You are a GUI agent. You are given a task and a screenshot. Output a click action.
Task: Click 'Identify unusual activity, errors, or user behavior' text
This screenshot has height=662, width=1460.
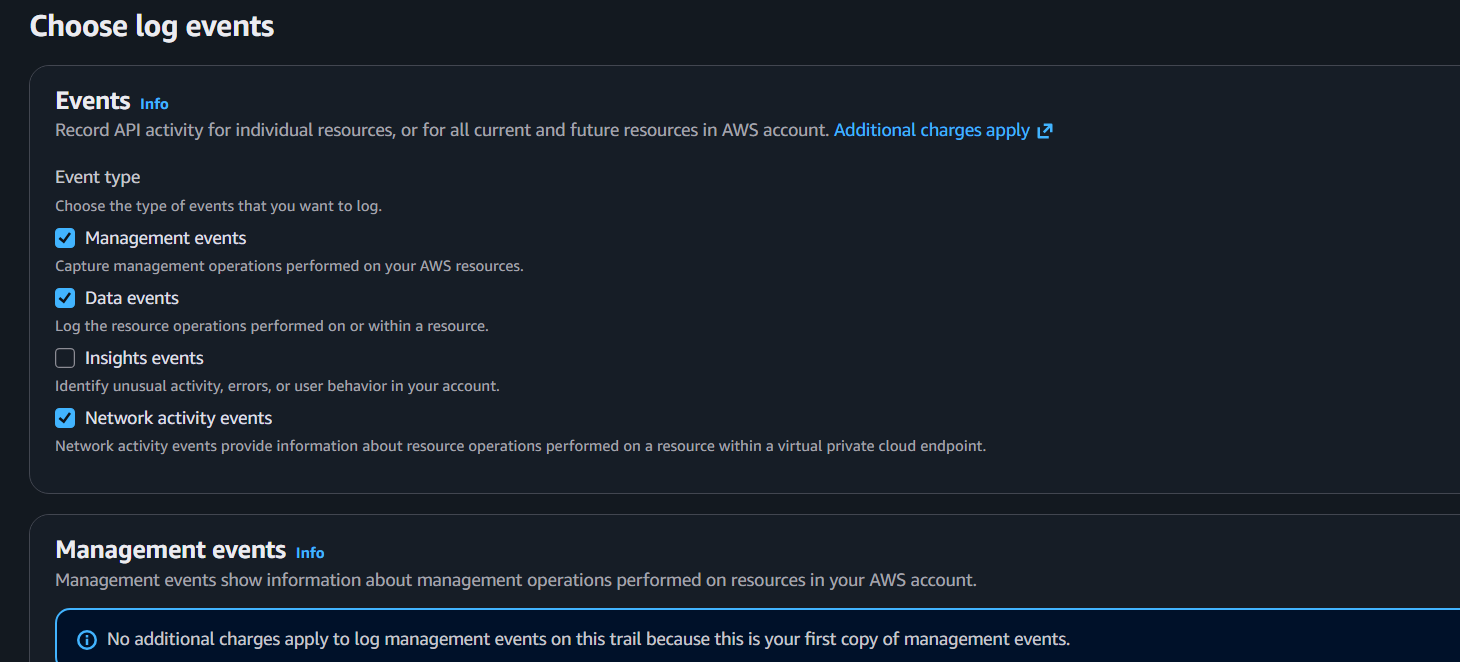(x=277, y=386)
